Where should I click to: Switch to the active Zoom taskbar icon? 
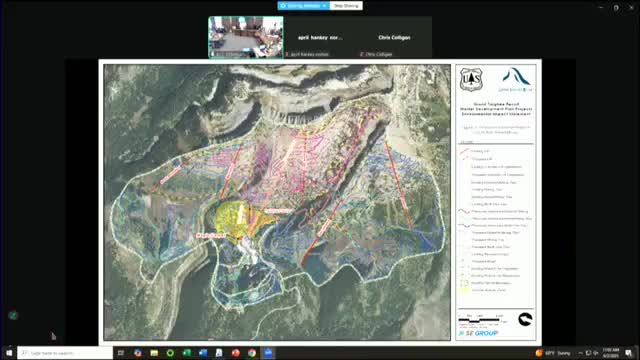[x=268, y=353]
